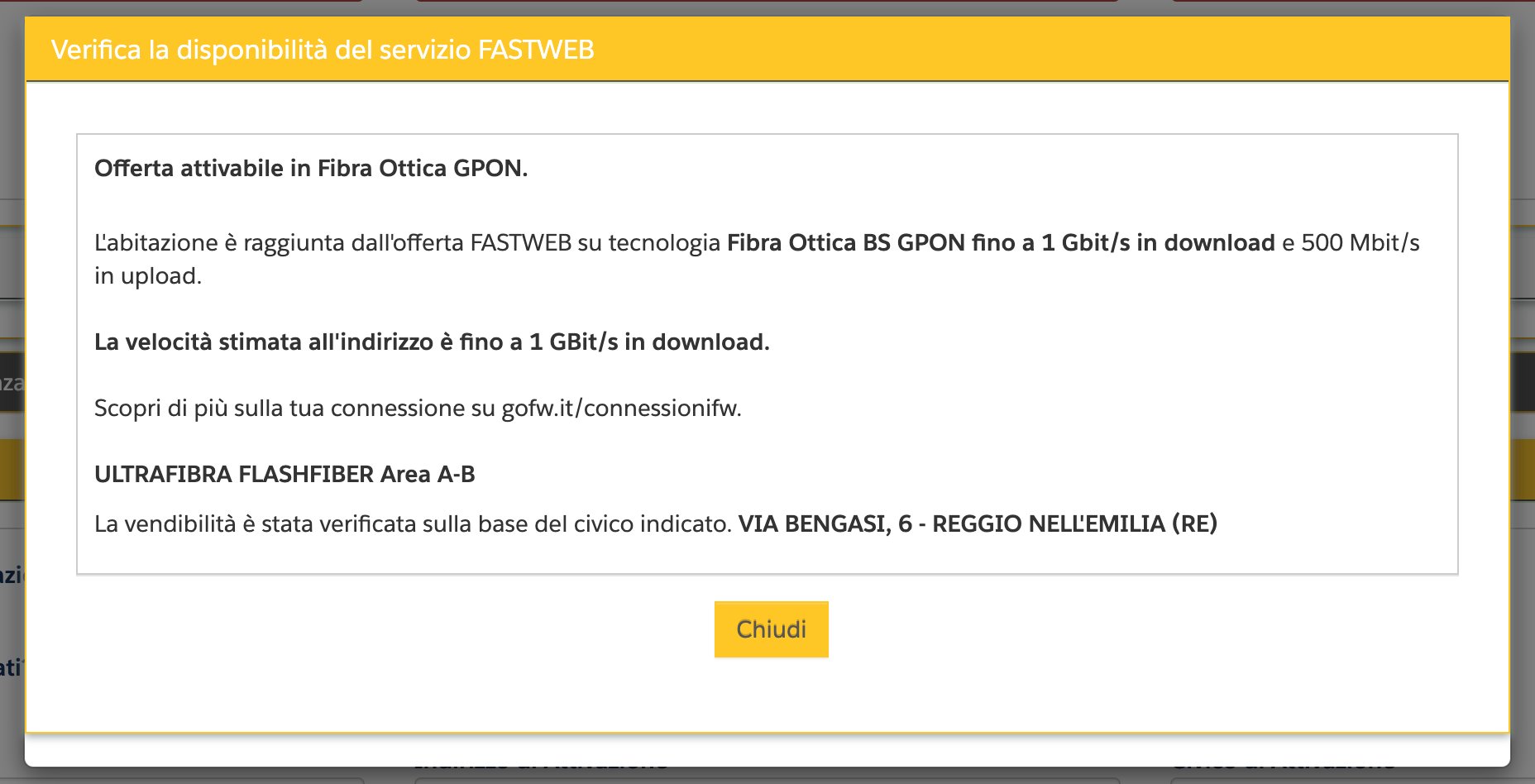Click '1 Gbit/s in download' in the technology sentence
This screenshot has height=784, width=1535.
pos(1158,243)
